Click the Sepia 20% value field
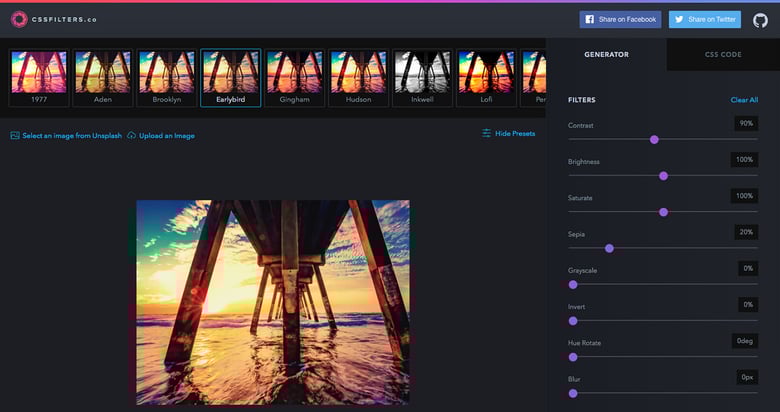The width and height of the screenshot is (780, 412). pyautogui.click(x=746, y=232)
